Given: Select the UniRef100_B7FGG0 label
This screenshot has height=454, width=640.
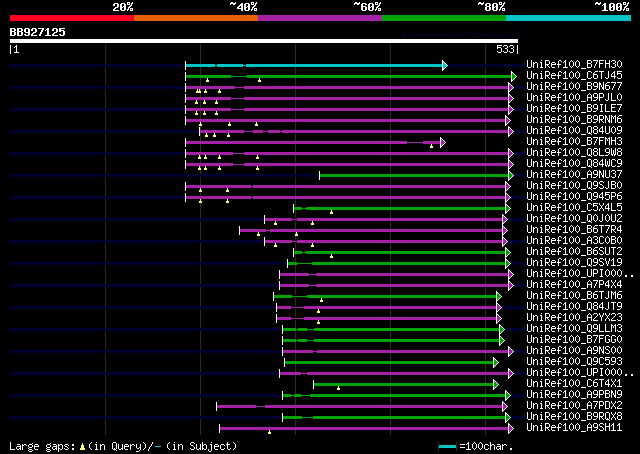Looking at the screenshot, I should [574, 340].
